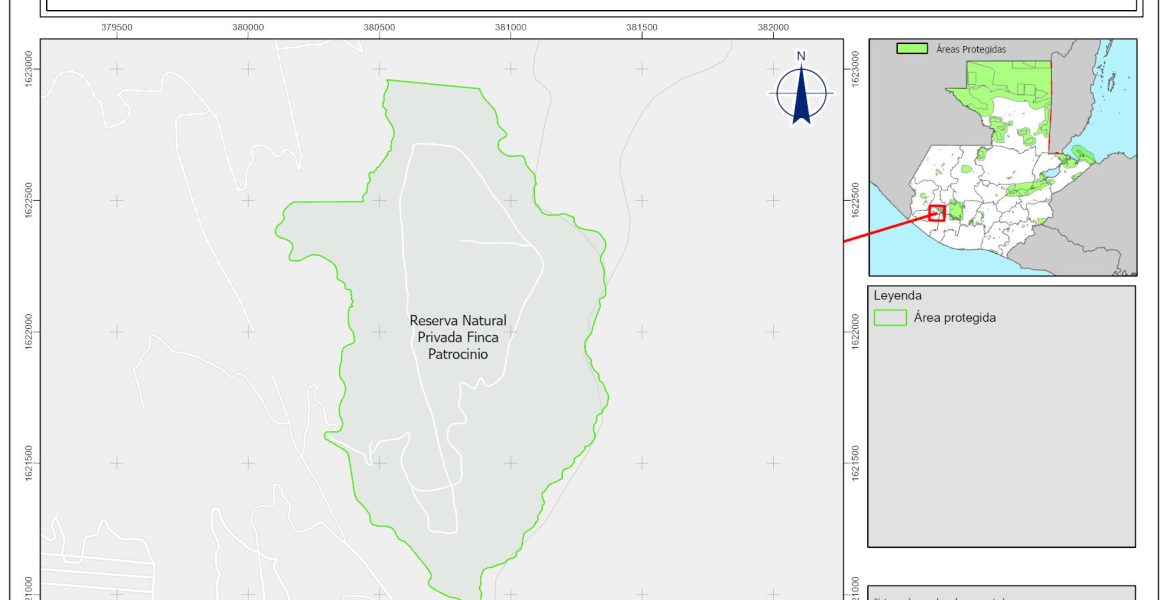Select the Leyenda heading text

pos(896,296)
